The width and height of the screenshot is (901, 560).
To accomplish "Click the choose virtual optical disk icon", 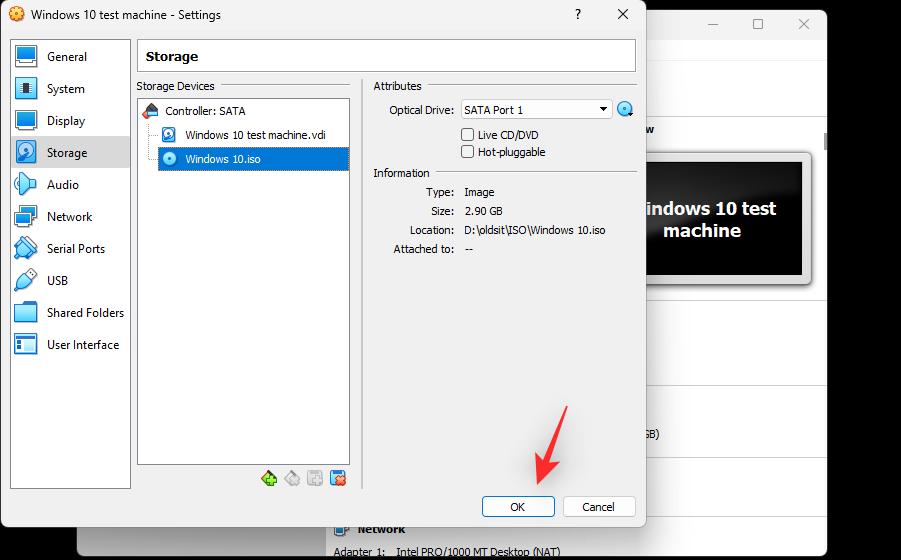I will (x=625, y=109).
